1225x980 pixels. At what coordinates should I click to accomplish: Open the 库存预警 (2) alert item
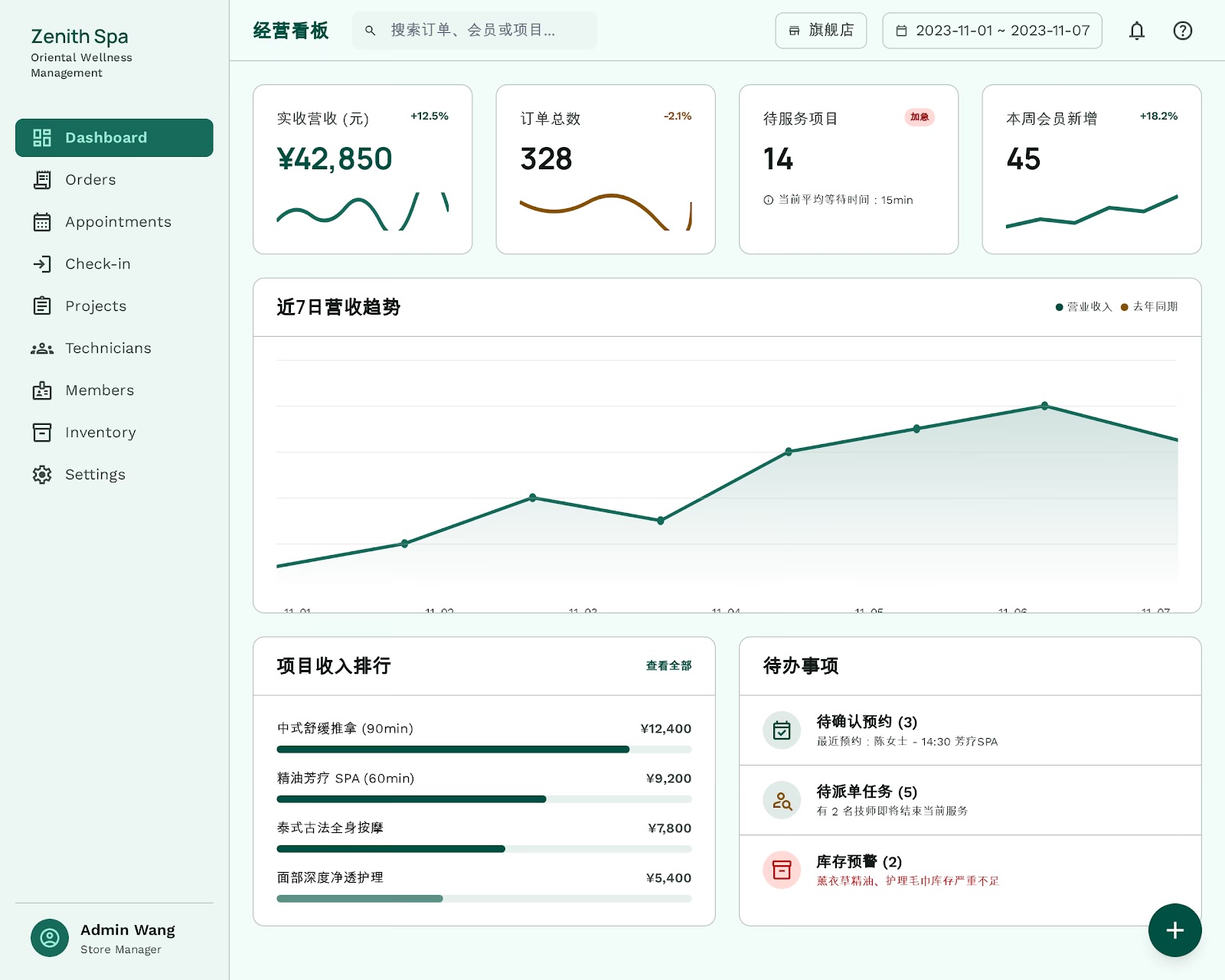970,870
